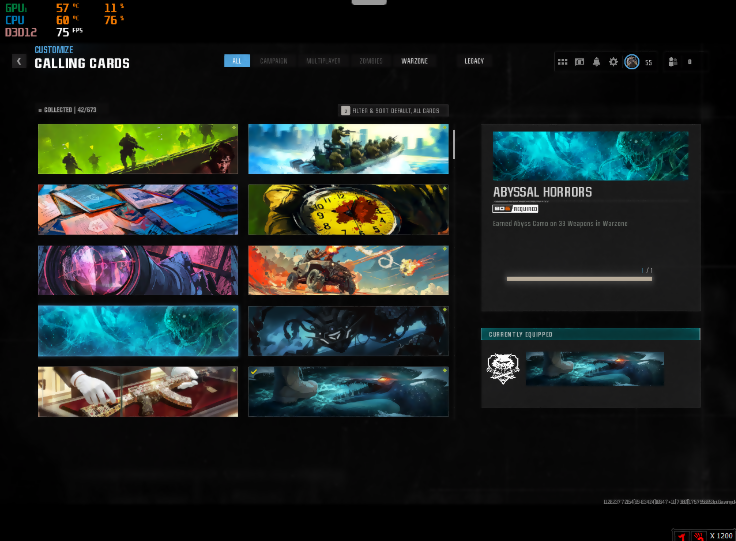Click the equipped emblem skull icon
This screenshot has height=541, width=736.
pos(501,369)
